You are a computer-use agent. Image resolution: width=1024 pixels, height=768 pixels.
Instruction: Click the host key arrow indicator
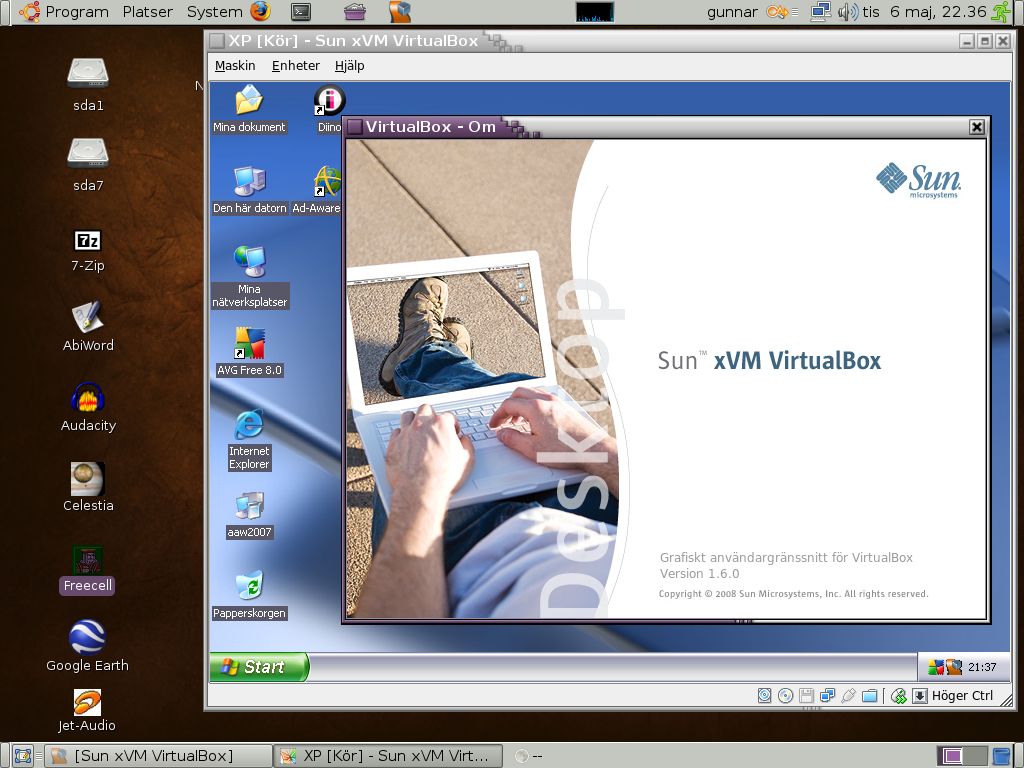[x=920, y=696]
